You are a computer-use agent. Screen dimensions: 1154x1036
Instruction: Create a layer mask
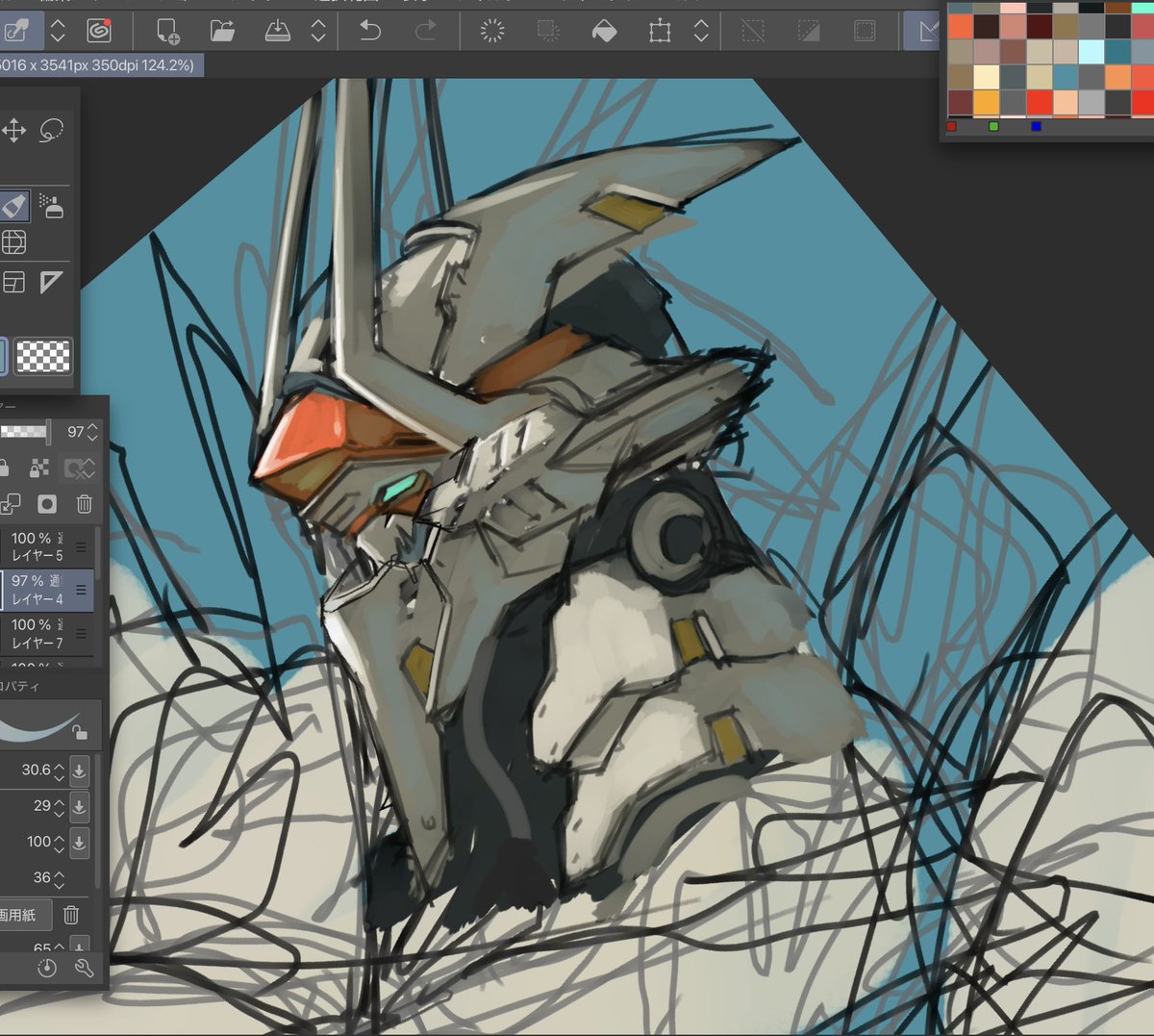point(46,503)
